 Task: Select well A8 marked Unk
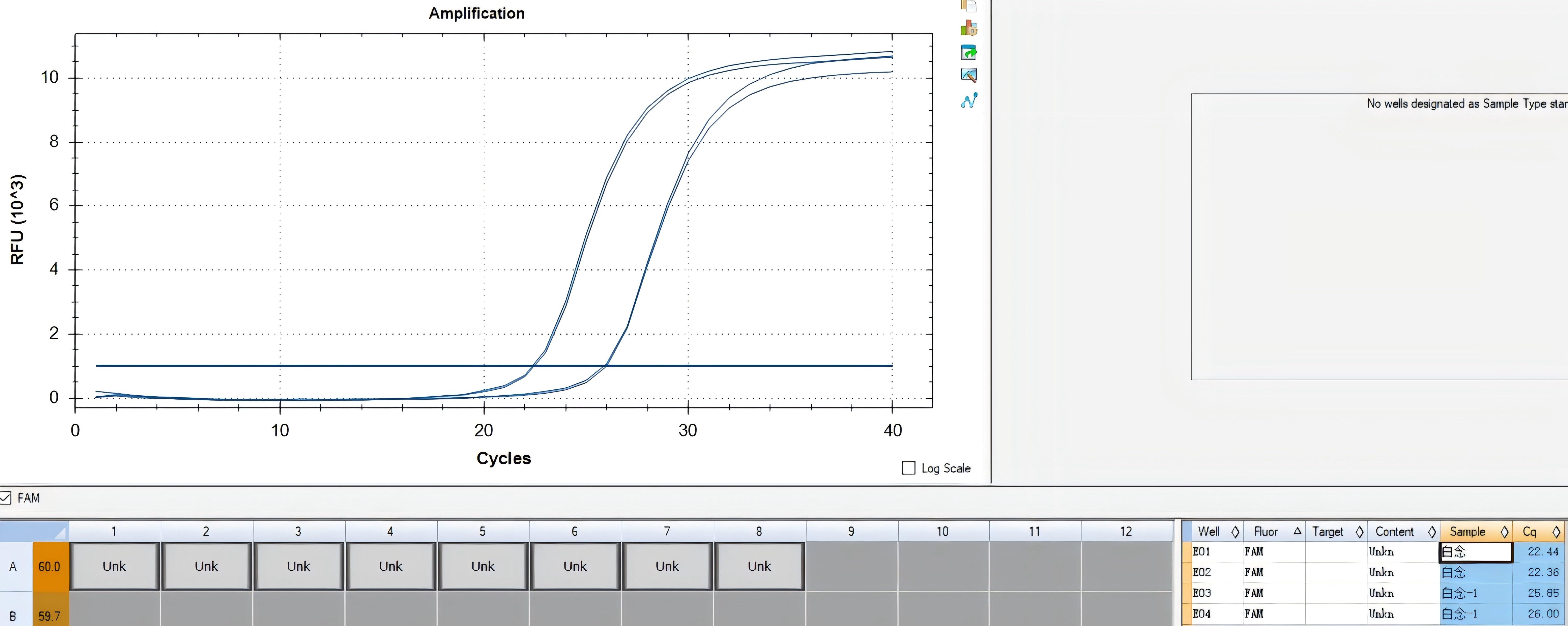point(760,566)
